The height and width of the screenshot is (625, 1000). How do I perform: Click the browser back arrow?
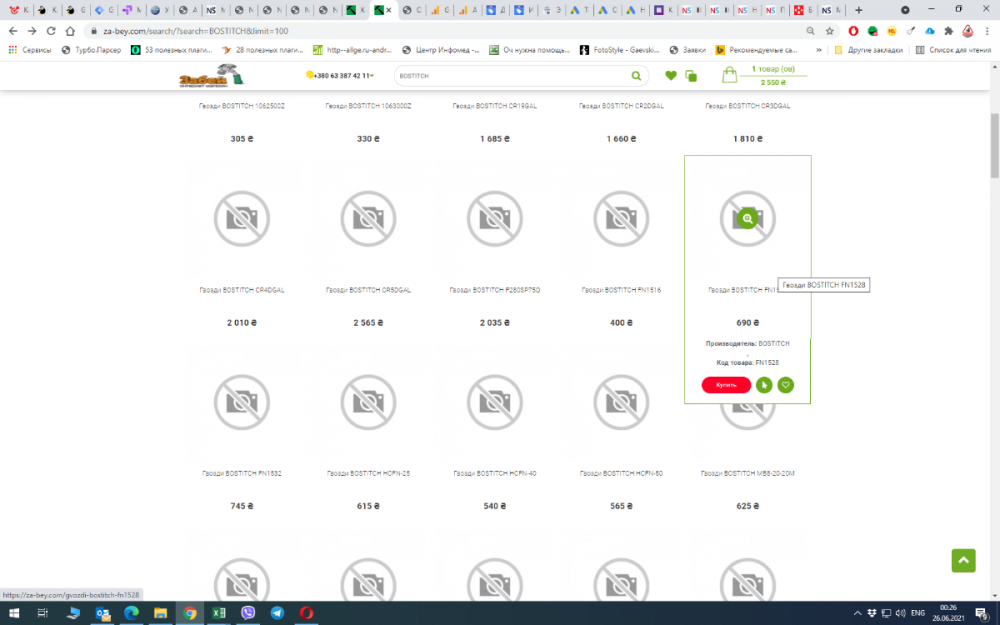pyautogui.click(x=13, y=31)
